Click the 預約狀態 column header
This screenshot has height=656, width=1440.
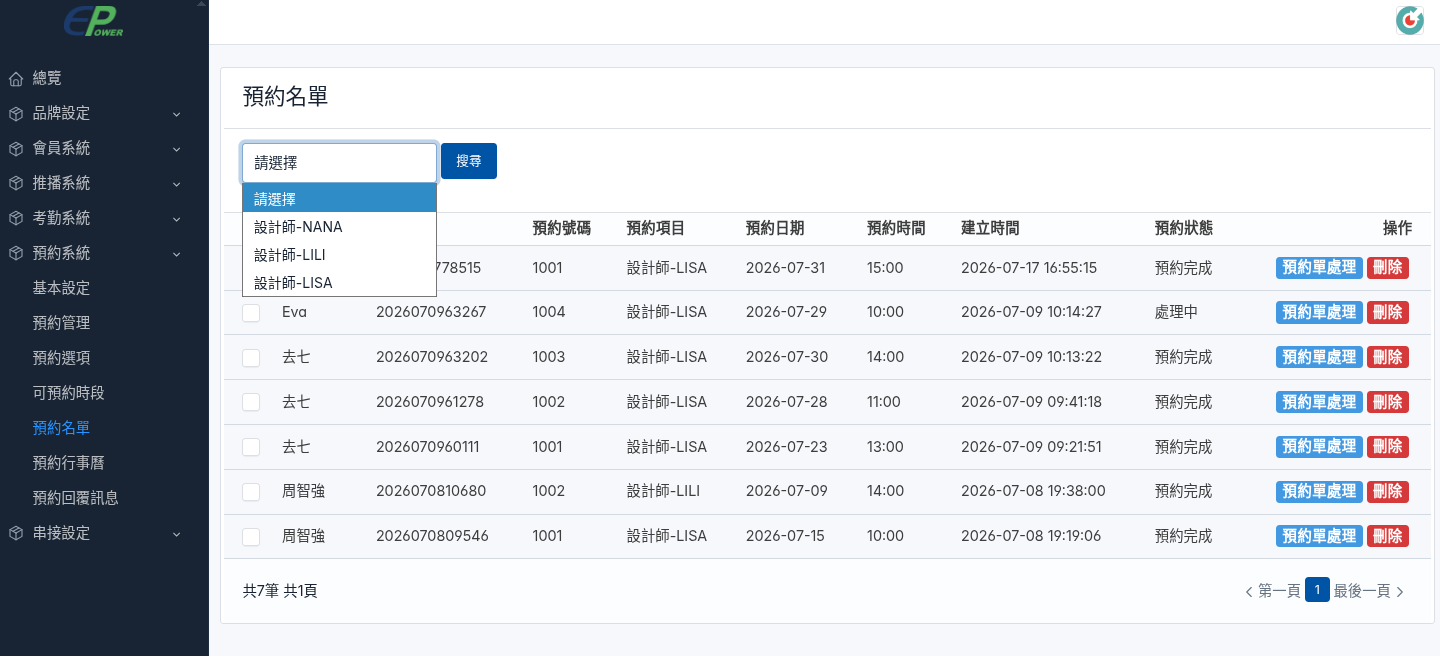[x=1184, y=228]
